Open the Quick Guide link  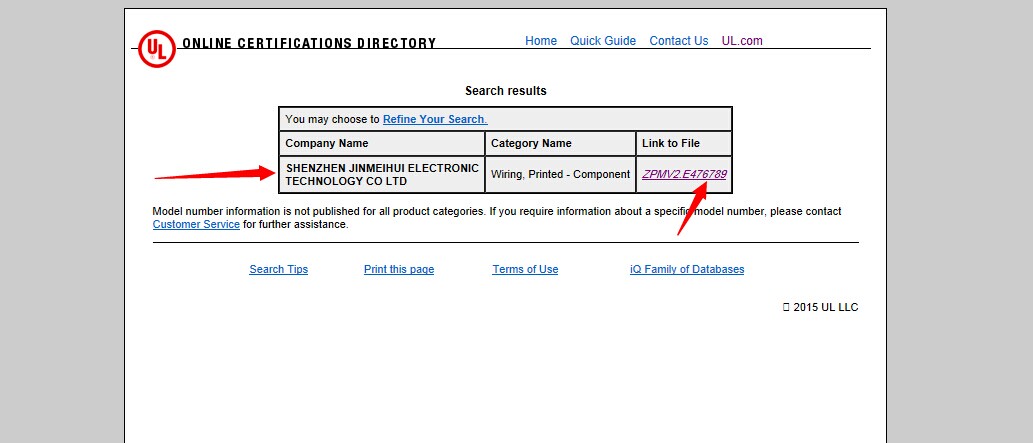coord(603,41)
